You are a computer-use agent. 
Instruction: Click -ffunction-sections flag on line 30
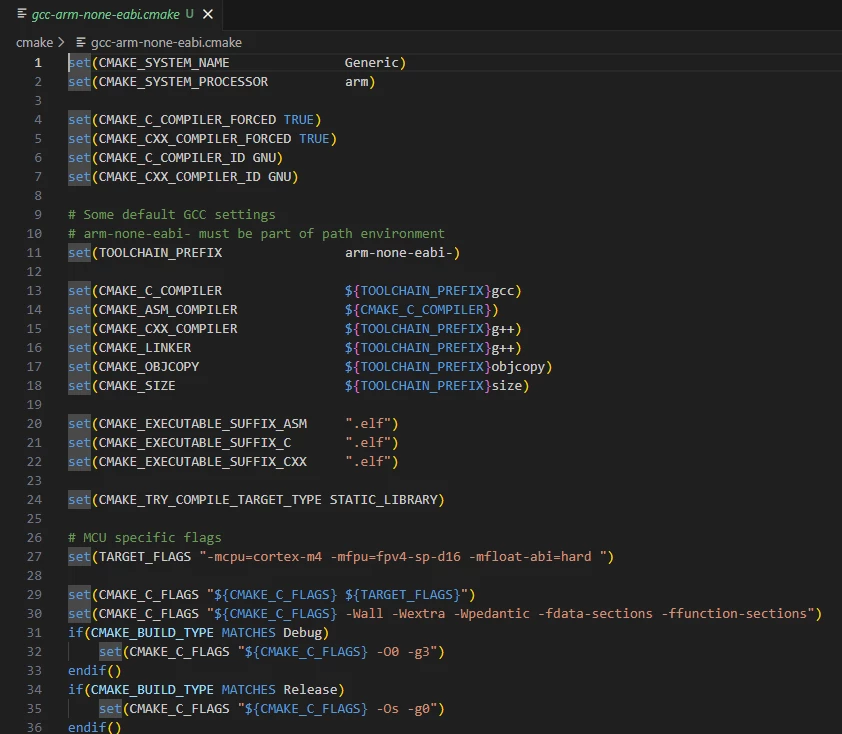734,614
